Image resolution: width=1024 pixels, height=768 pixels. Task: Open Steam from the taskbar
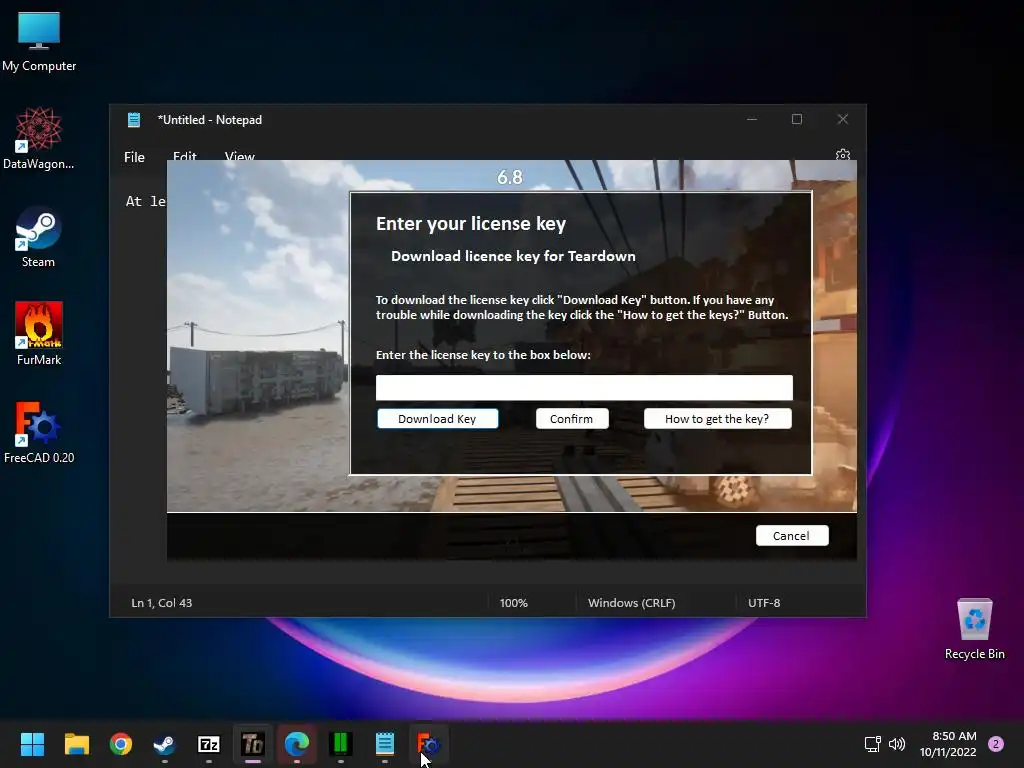164,744
